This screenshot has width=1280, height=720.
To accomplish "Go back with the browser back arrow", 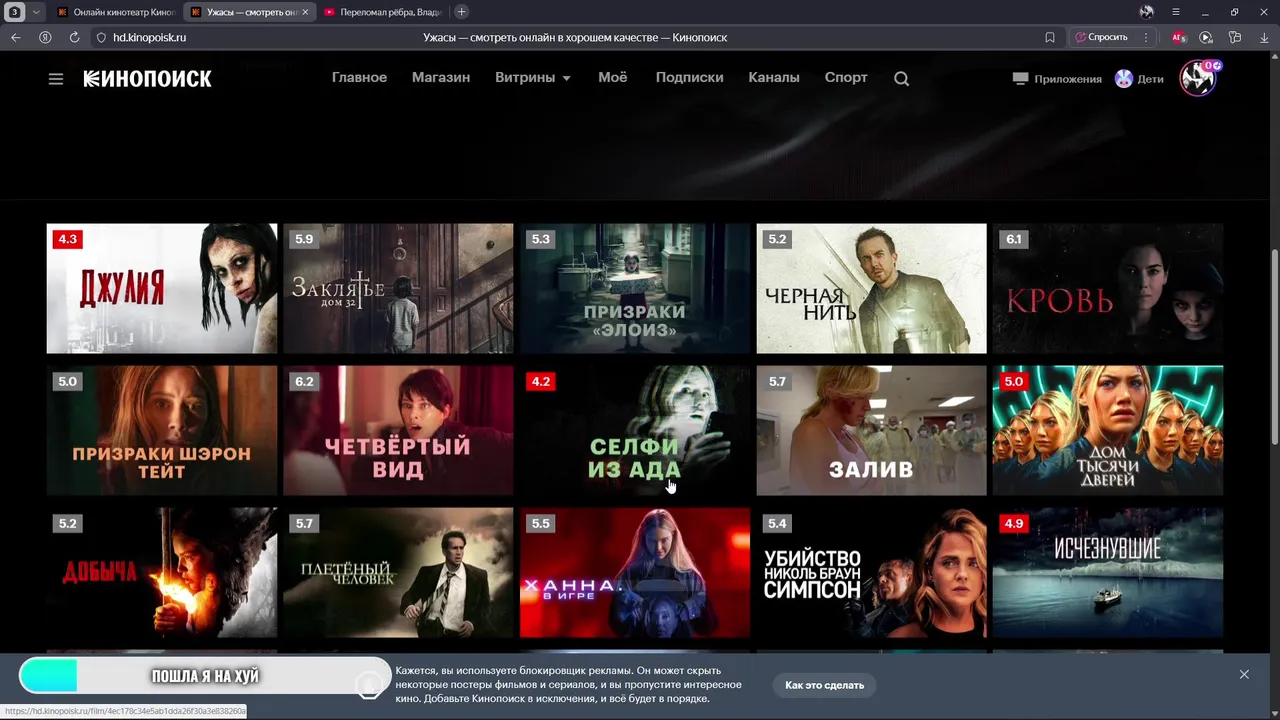I will click(x=16, y=37).
